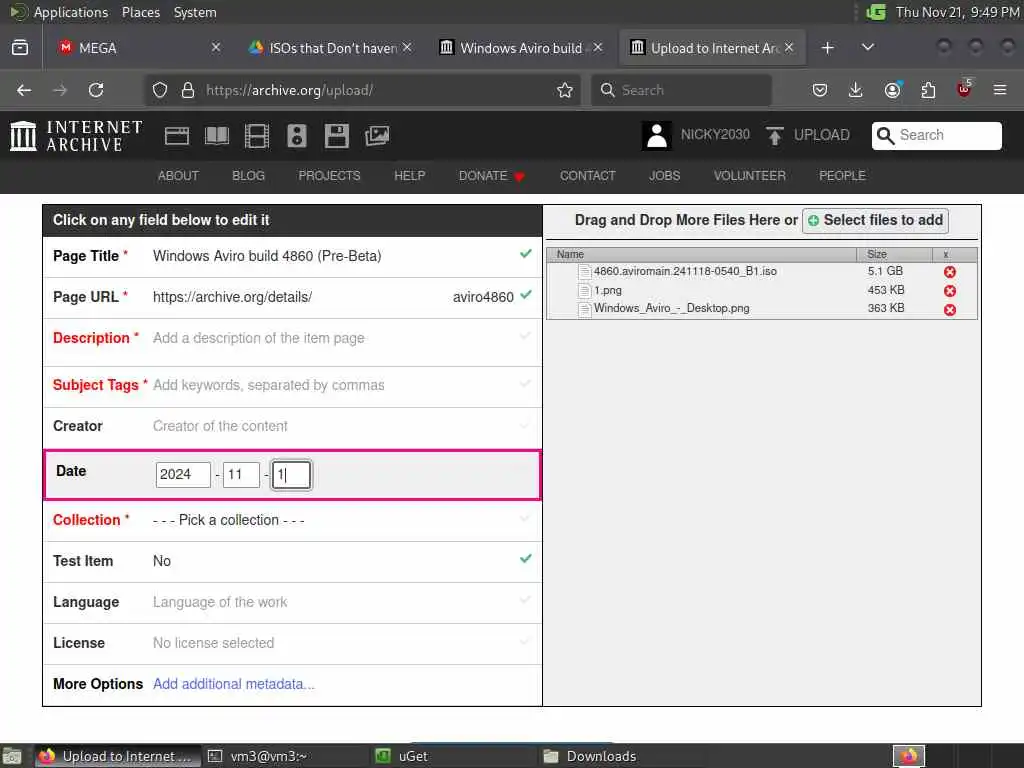The width and height of the screenshot is (1024, 768).
Task: Open the BLOG navigation link
Action: point(248,176)
